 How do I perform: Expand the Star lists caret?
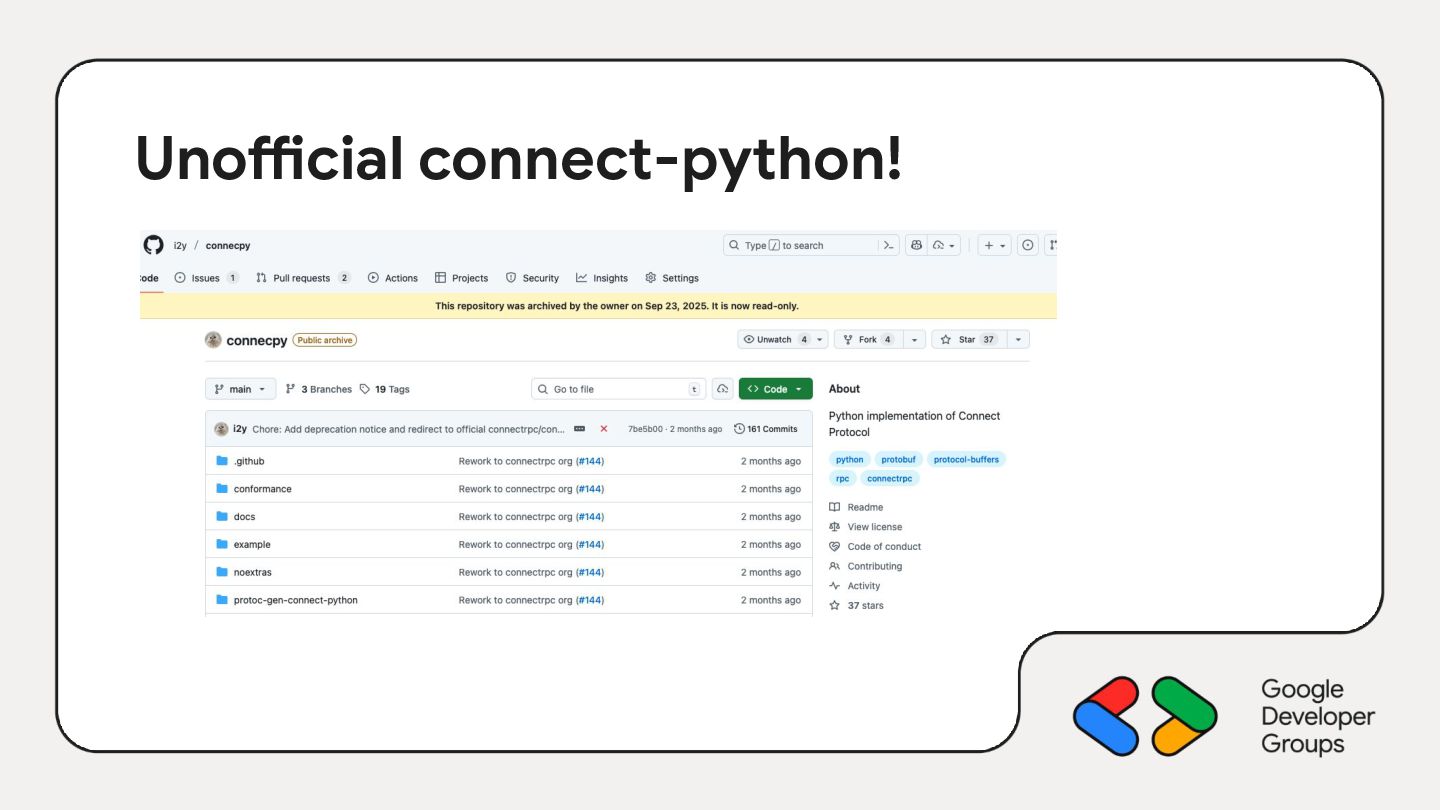click(1018, 340)
